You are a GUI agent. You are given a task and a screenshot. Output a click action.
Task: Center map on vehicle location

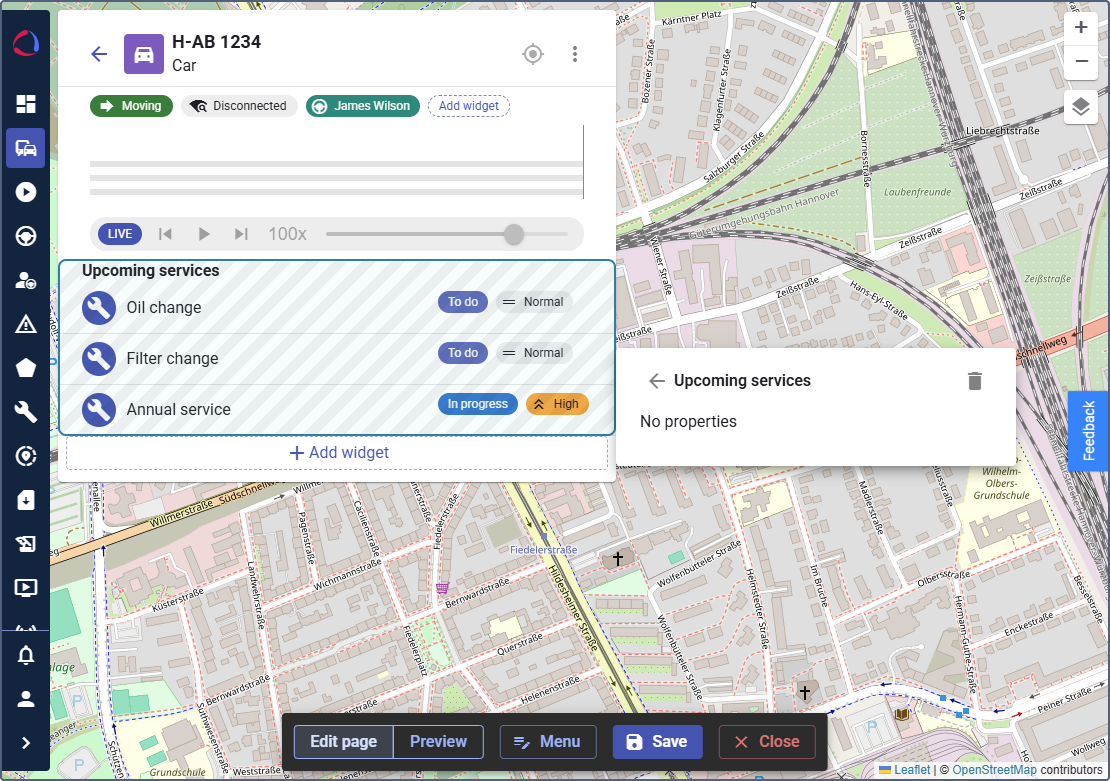point(533,54)
